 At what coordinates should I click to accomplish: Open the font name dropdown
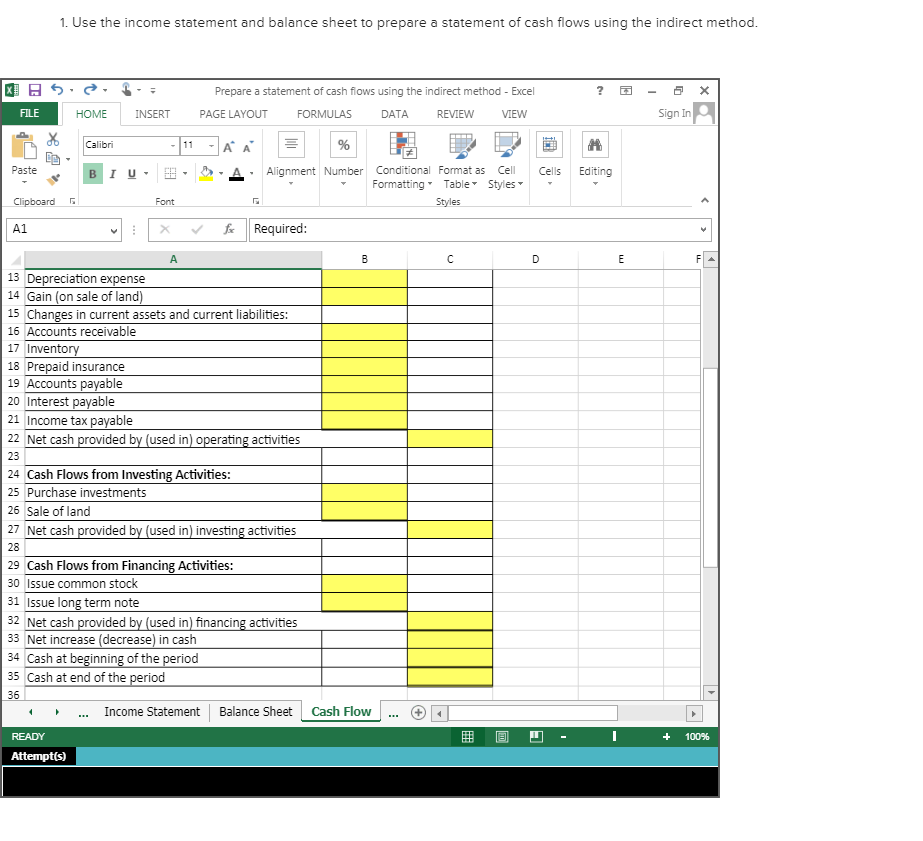[173, 144]
